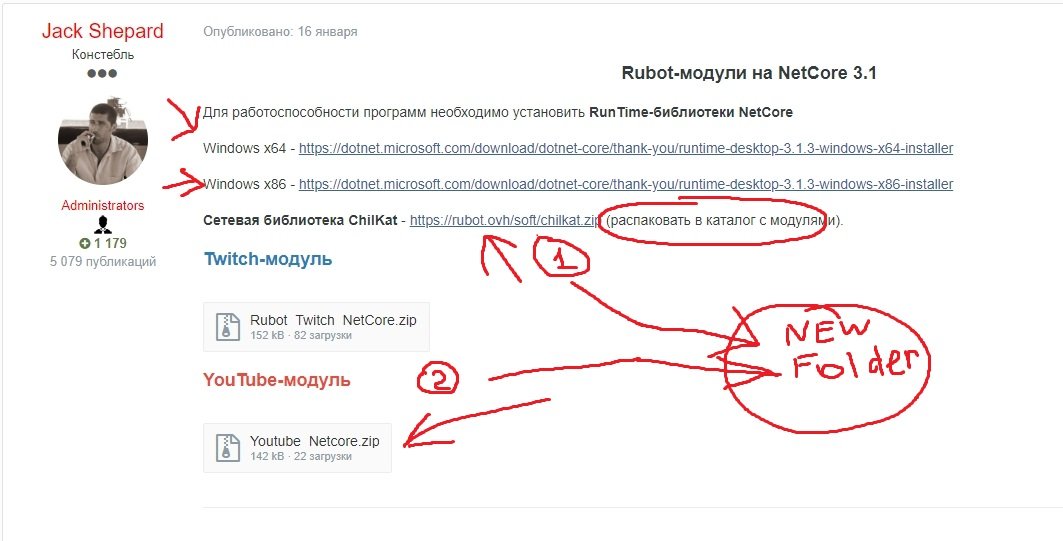The image size is (1063, 541).
Task: Download Youtube Netcore.zip attachment
Action: [x=315, y=441]
